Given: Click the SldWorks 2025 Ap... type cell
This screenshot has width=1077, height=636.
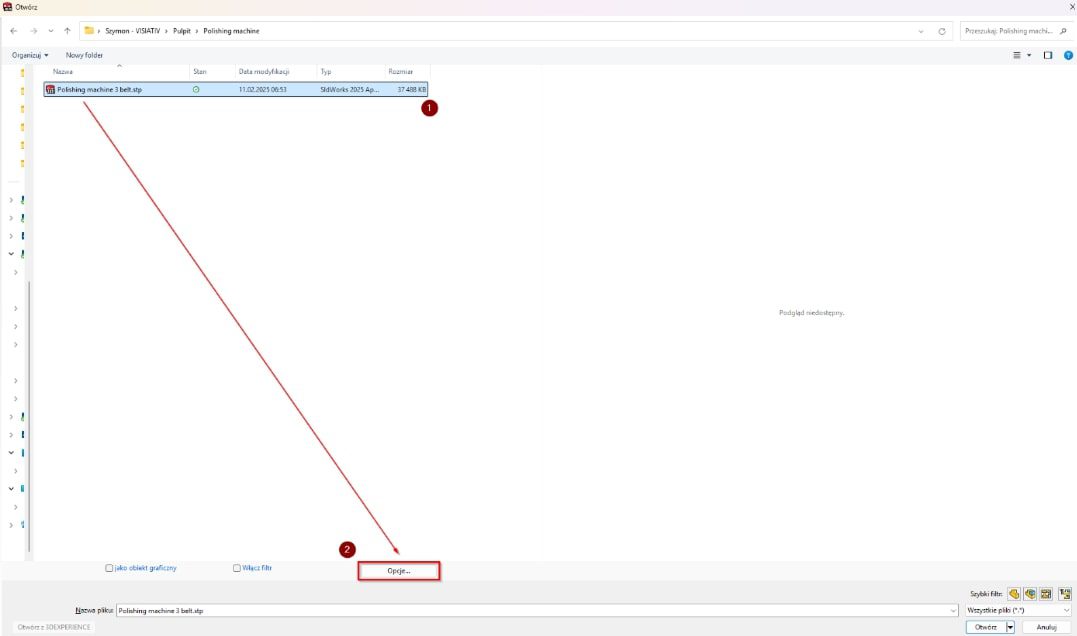Looking at the screenshot, I should [x=350, y=89].
